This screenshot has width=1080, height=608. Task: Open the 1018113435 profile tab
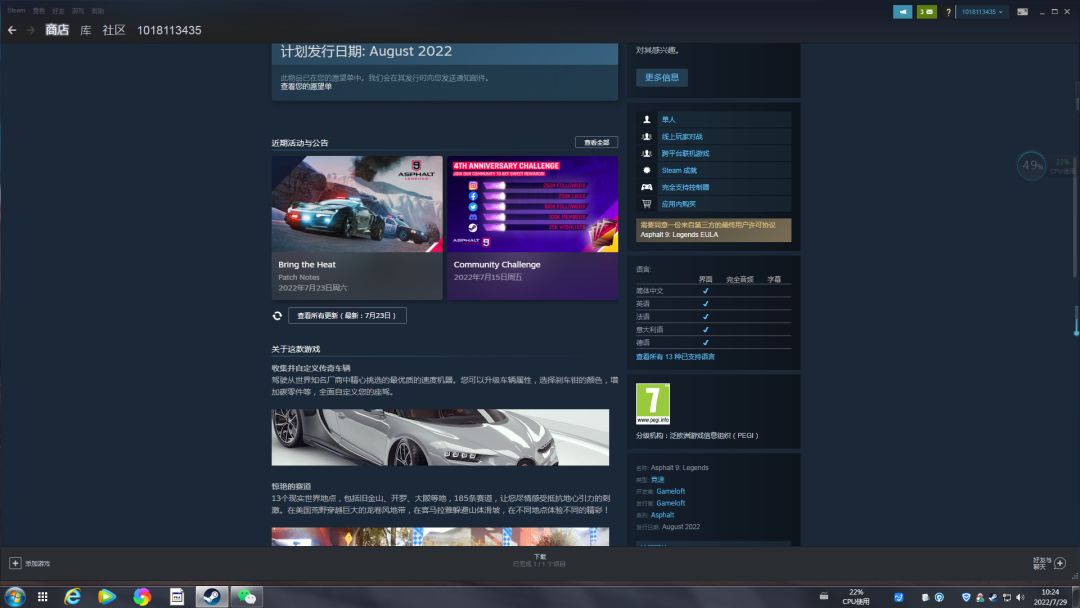[169, 30]
